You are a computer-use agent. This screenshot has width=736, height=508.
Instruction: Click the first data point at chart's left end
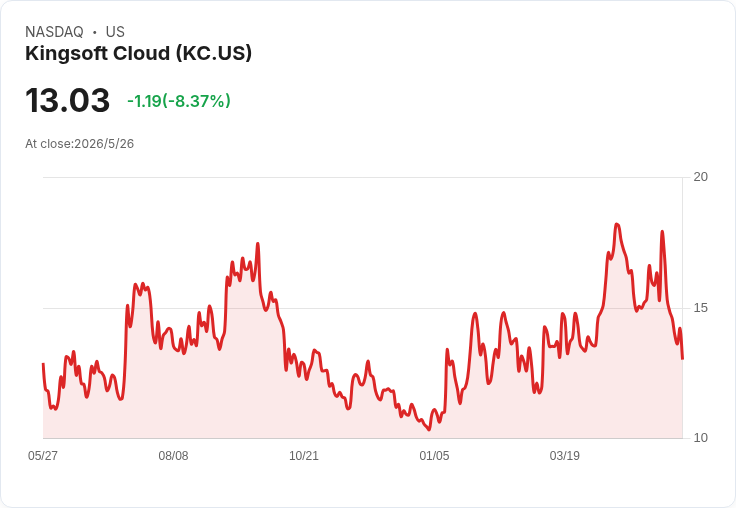pyautogui.click(x=43, y=364)
